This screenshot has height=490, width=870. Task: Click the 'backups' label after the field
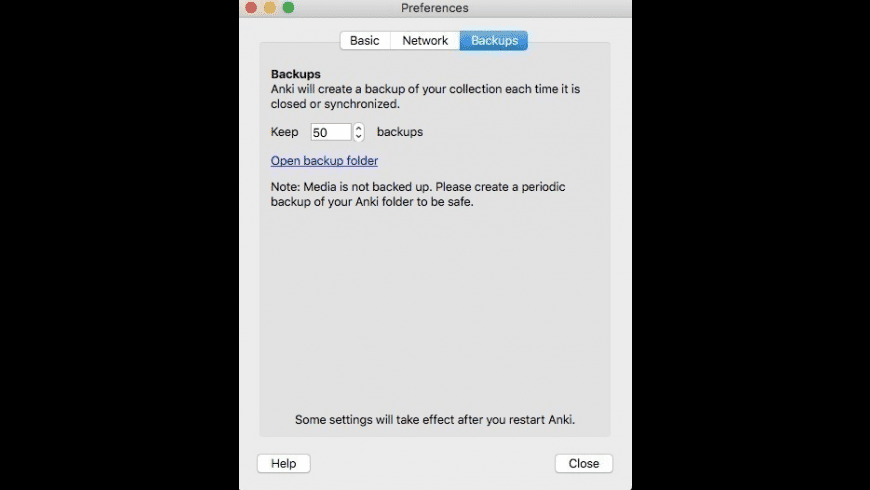tap(399, 132)
